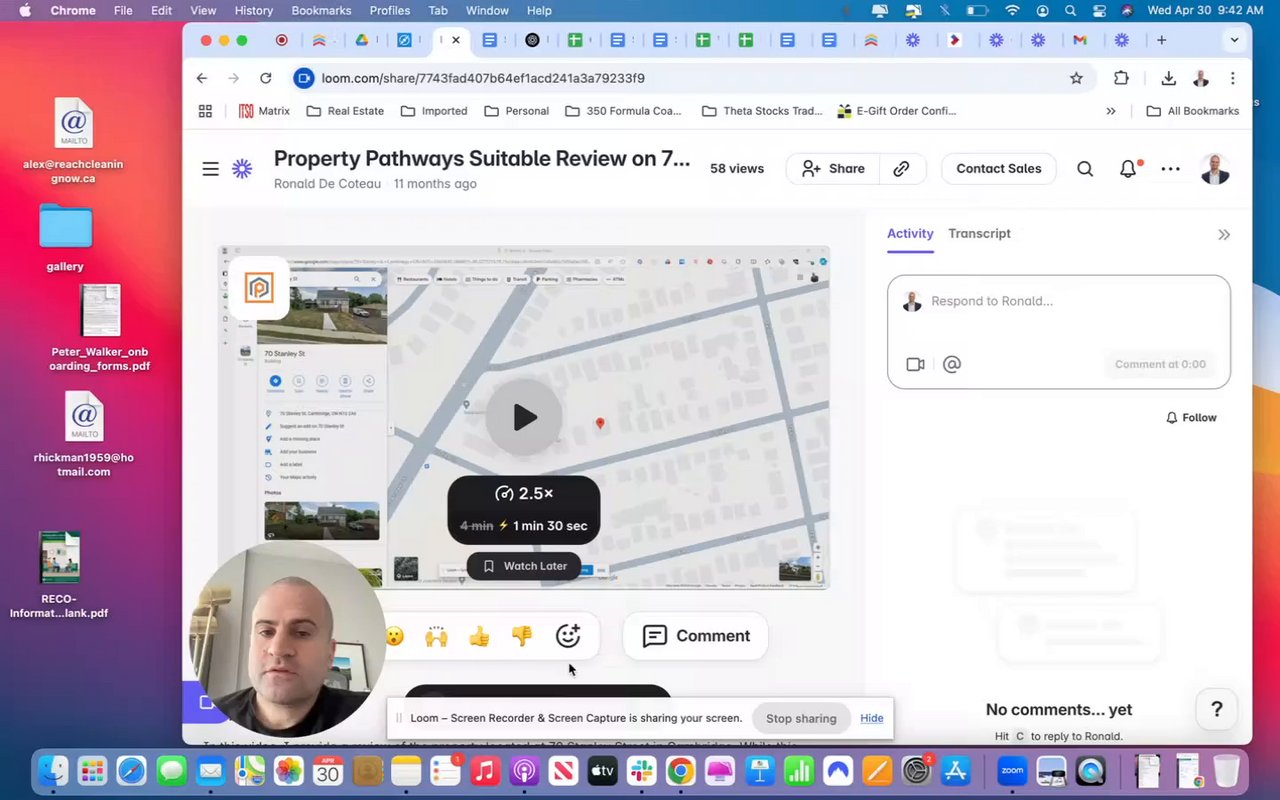Open the Chrome apps grid shortcut
This screenshot has width=1280, height=800.
click(x=205, y=111)
